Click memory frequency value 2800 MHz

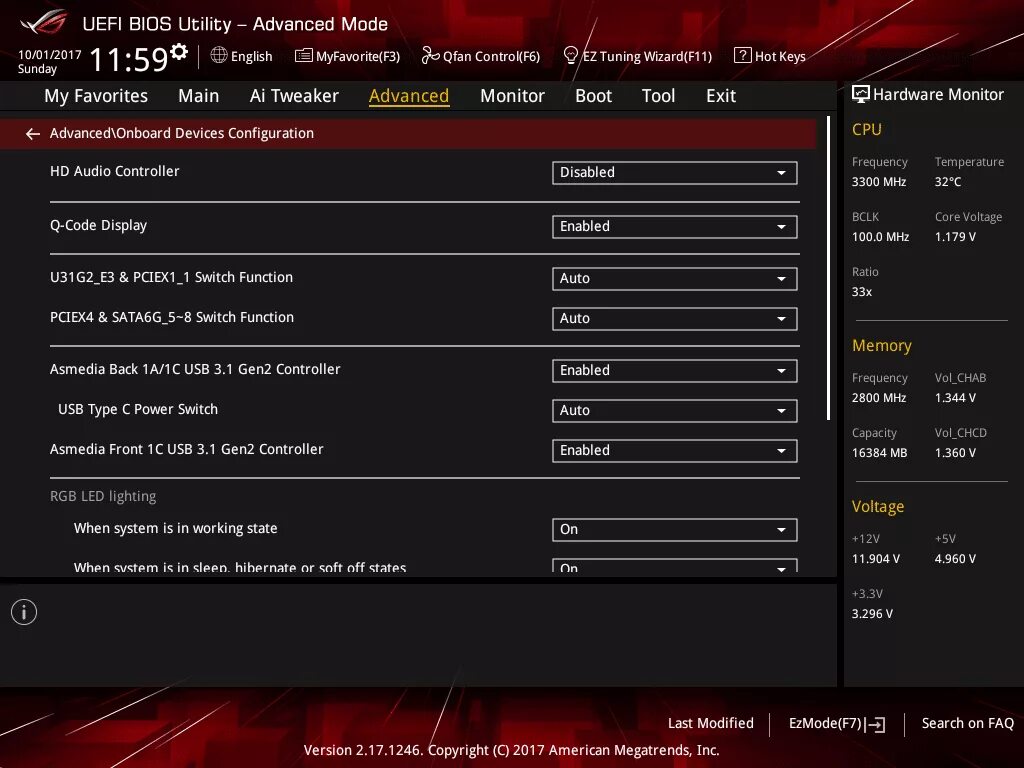click(878, 398)
